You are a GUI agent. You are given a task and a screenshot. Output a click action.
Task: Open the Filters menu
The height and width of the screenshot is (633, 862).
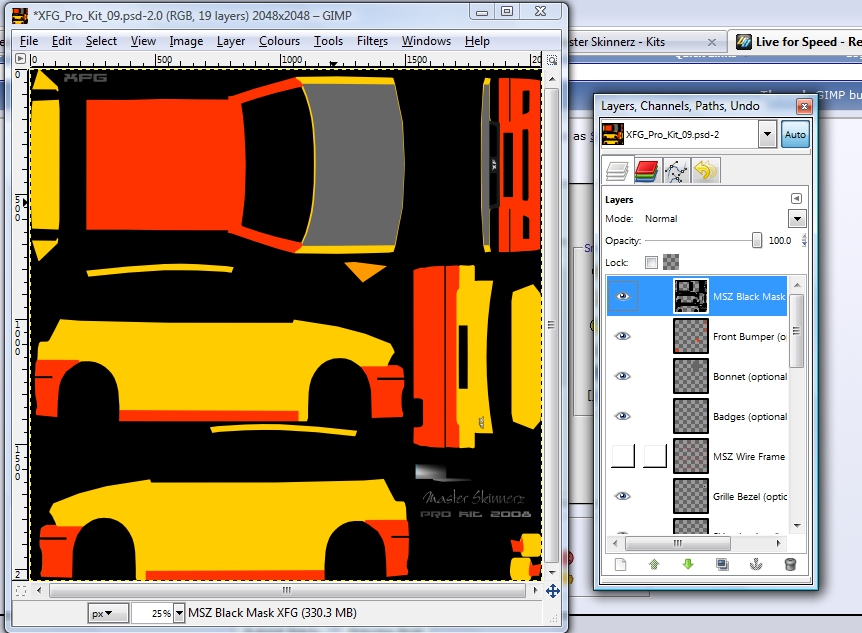372,41
